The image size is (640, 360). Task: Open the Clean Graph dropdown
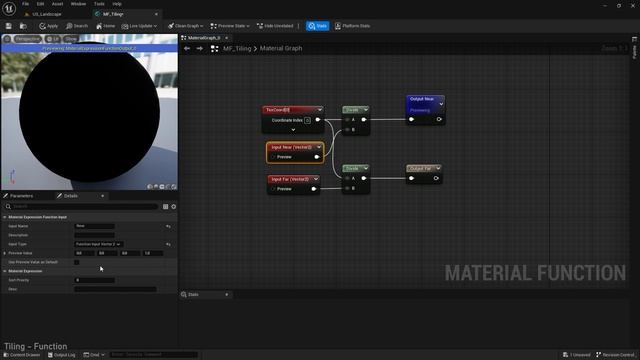186,26
